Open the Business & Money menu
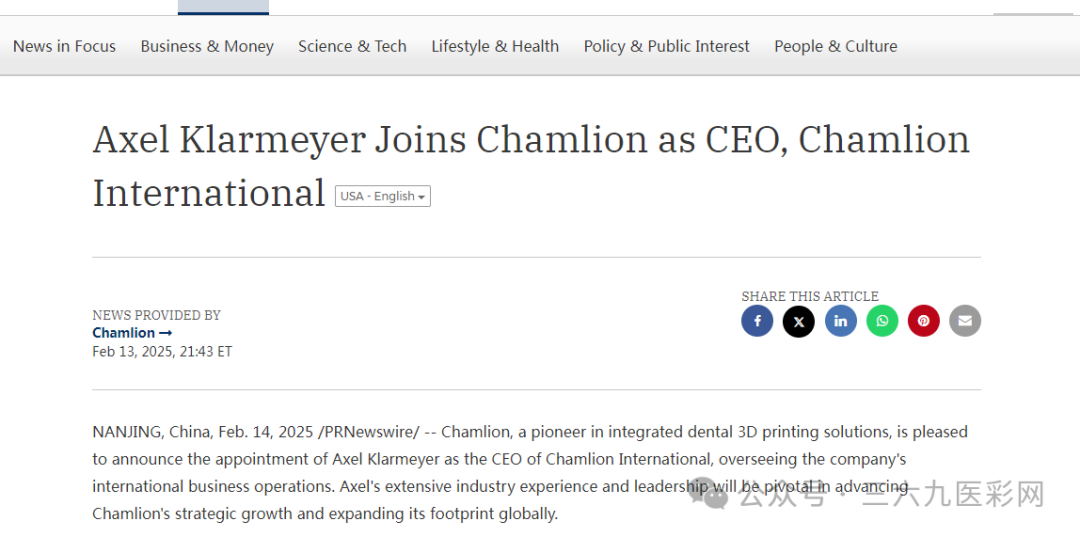The image size is (1080, 537). pos(207,46)
